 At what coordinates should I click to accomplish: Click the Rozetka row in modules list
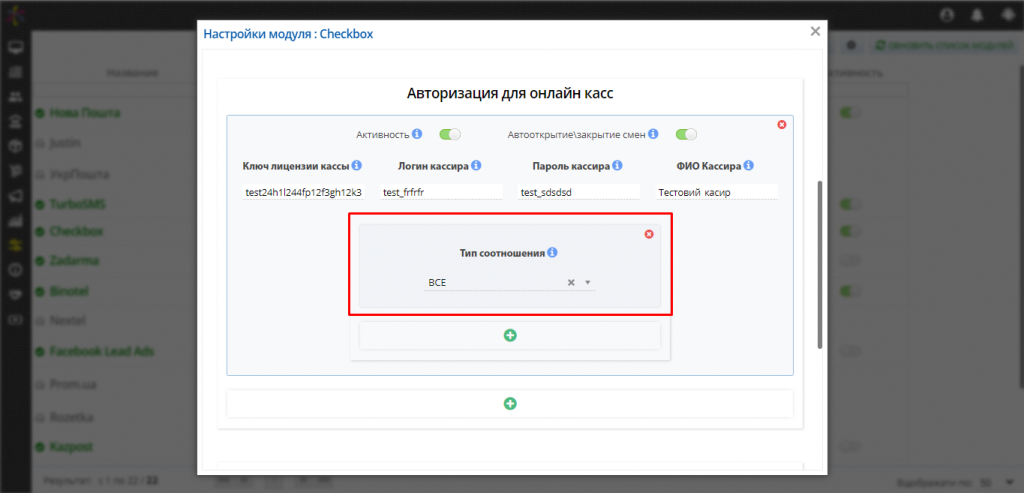[71, 417]
